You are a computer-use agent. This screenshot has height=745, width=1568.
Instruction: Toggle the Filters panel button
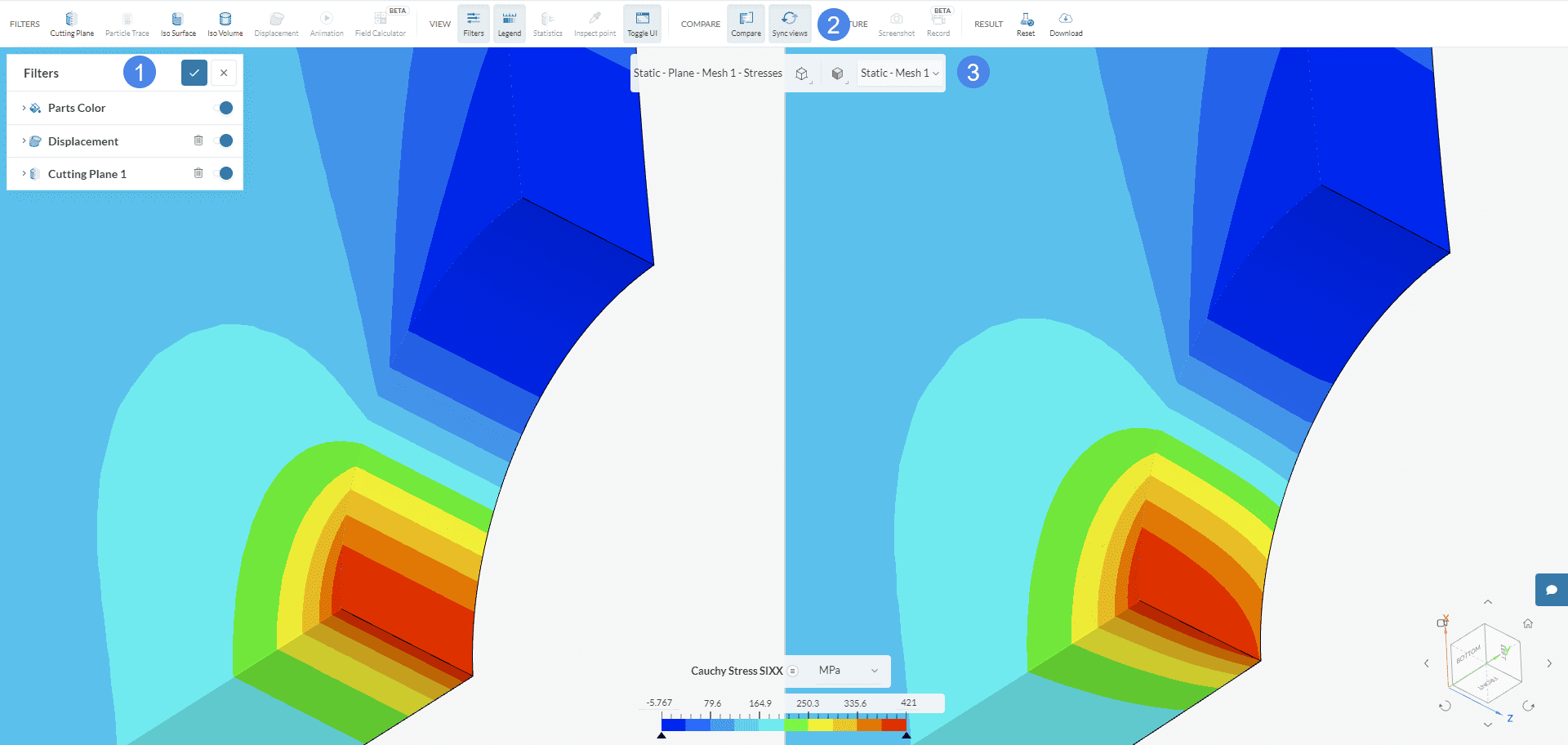474,24
